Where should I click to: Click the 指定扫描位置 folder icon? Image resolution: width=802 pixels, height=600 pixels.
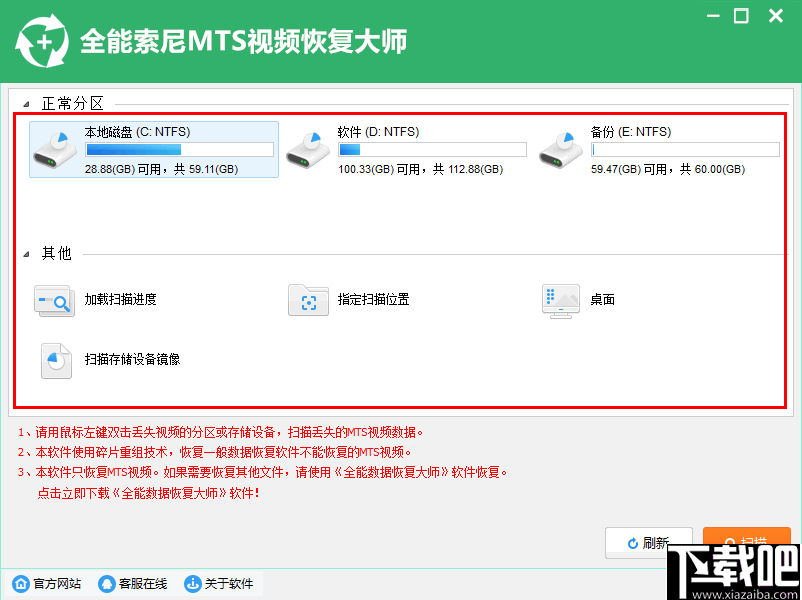[308, 300]
